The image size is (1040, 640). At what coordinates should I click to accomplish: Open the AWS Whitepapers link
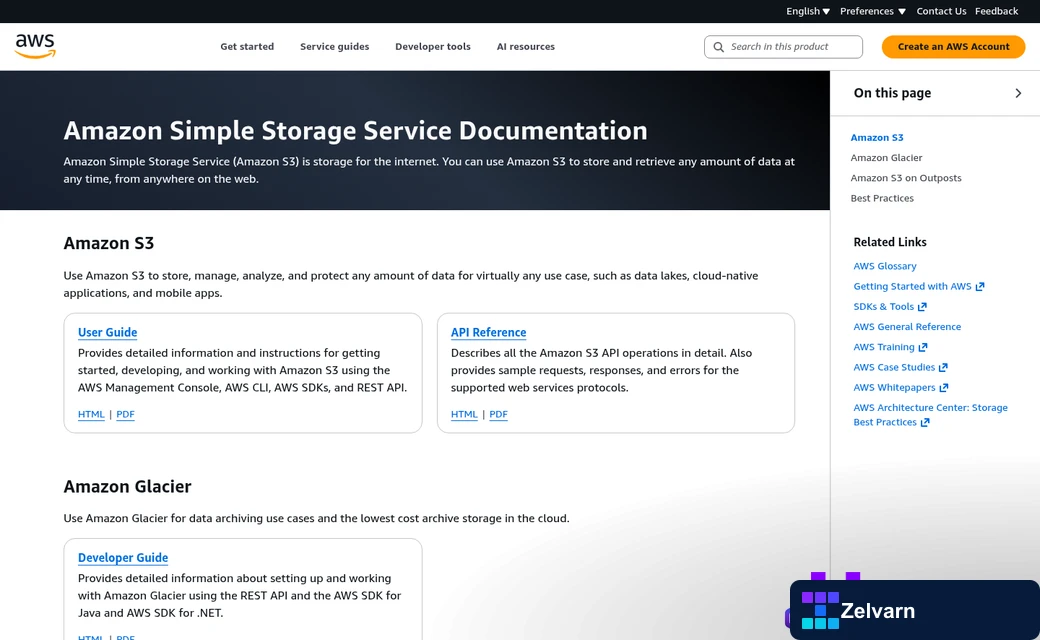(894, 387)
